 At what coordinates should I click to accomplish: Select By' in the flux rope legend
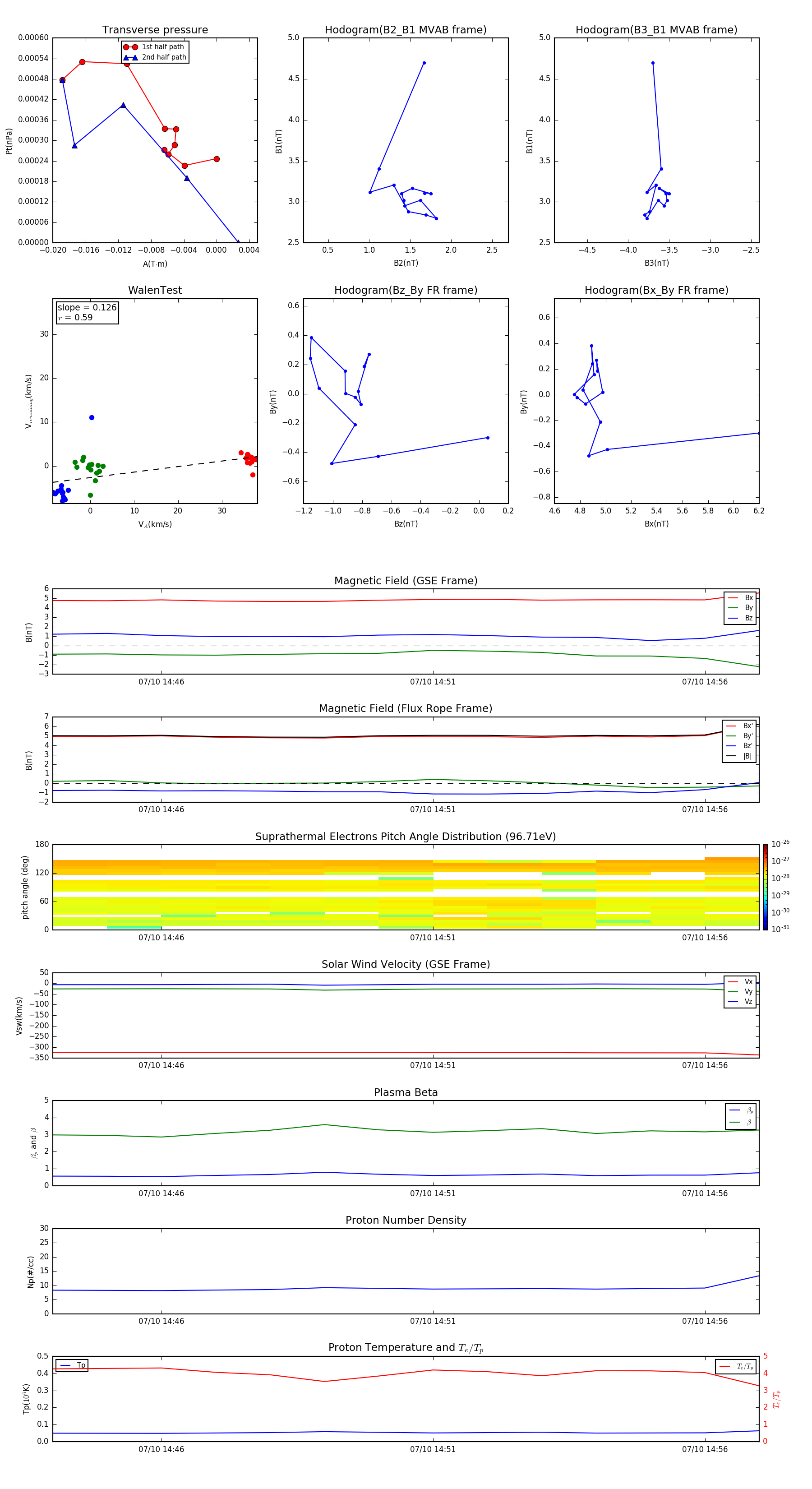(x=740, y=736)
